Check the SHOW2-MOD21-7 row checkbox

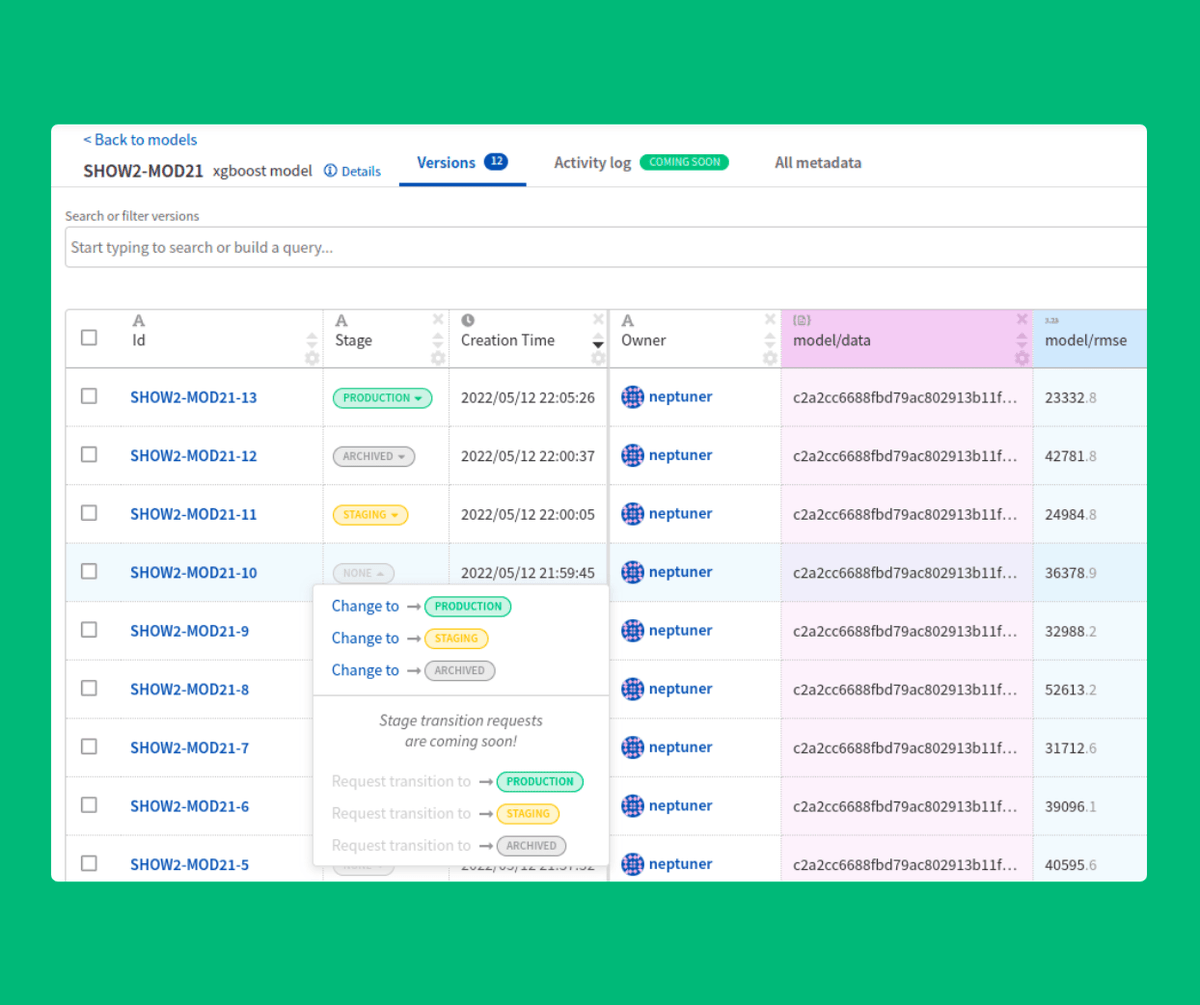[89, 746]
